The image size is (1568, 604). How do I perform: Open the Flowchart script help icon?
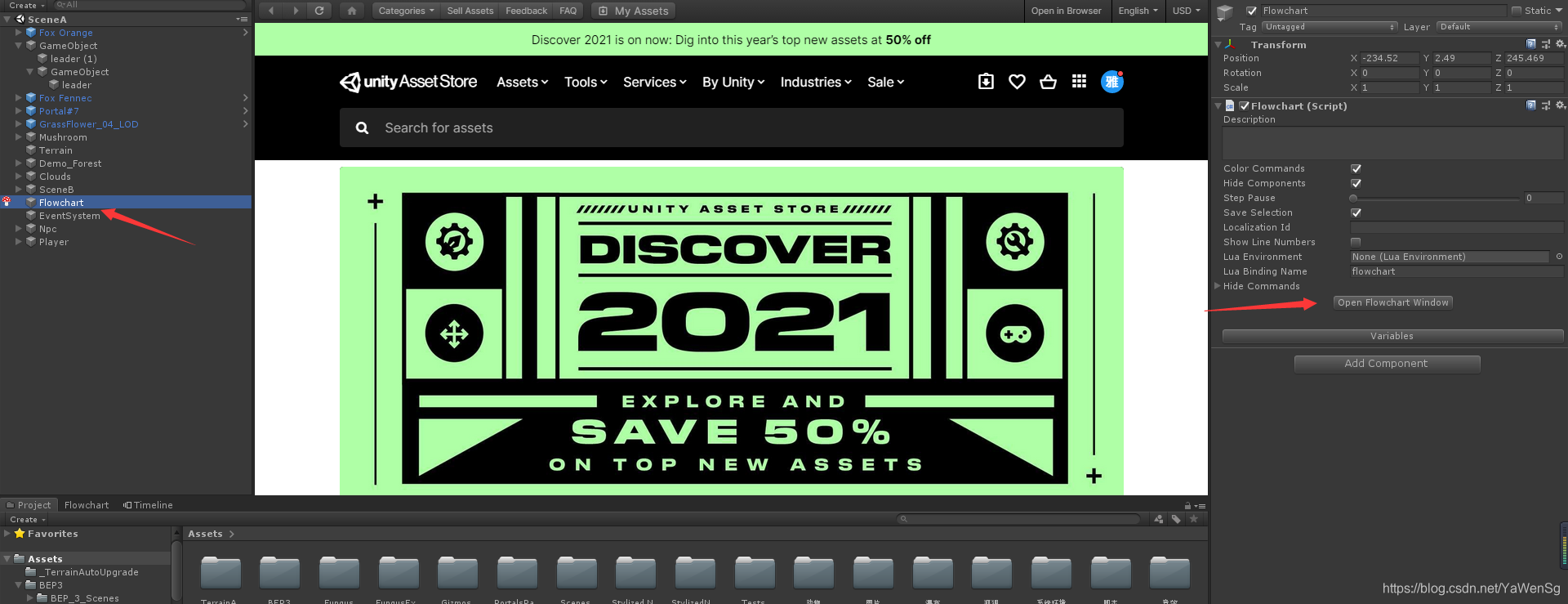click(x=1530, y=105)
